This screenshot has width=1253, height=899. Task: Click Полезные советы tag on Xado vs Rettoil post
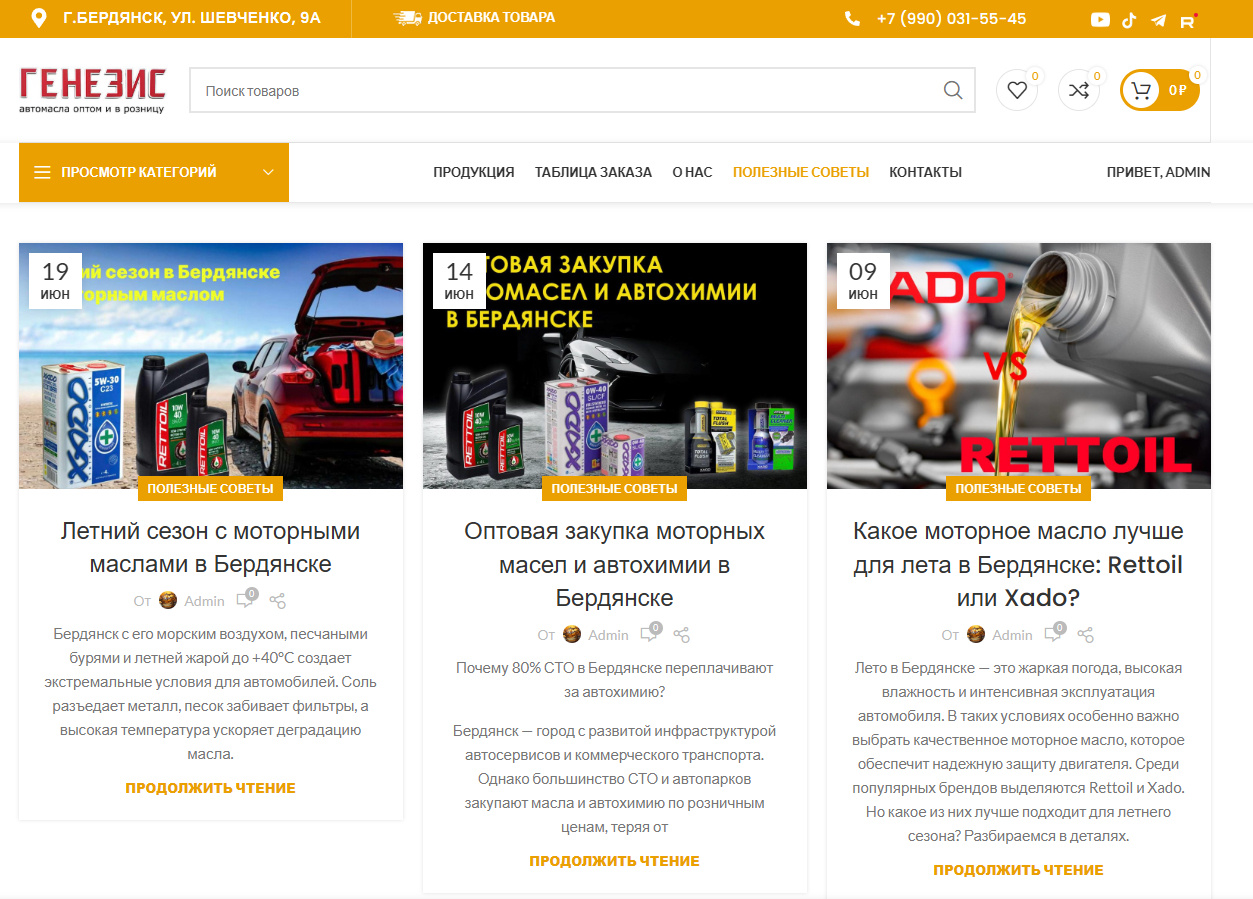tap(1019, 489)
